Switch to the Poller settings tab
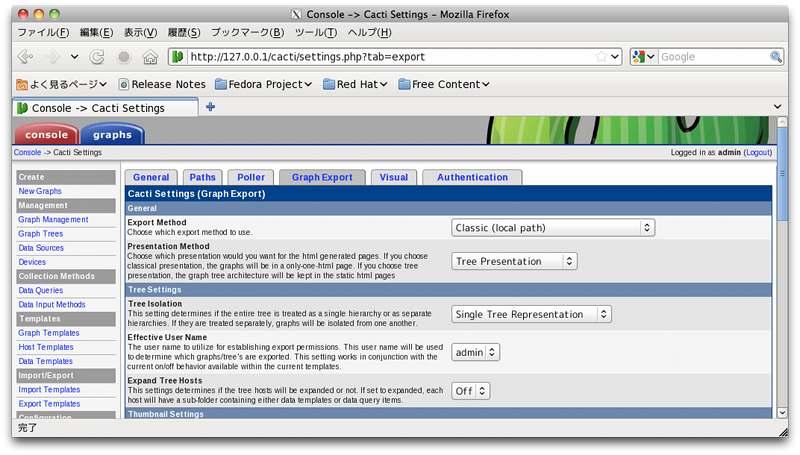 251,177
